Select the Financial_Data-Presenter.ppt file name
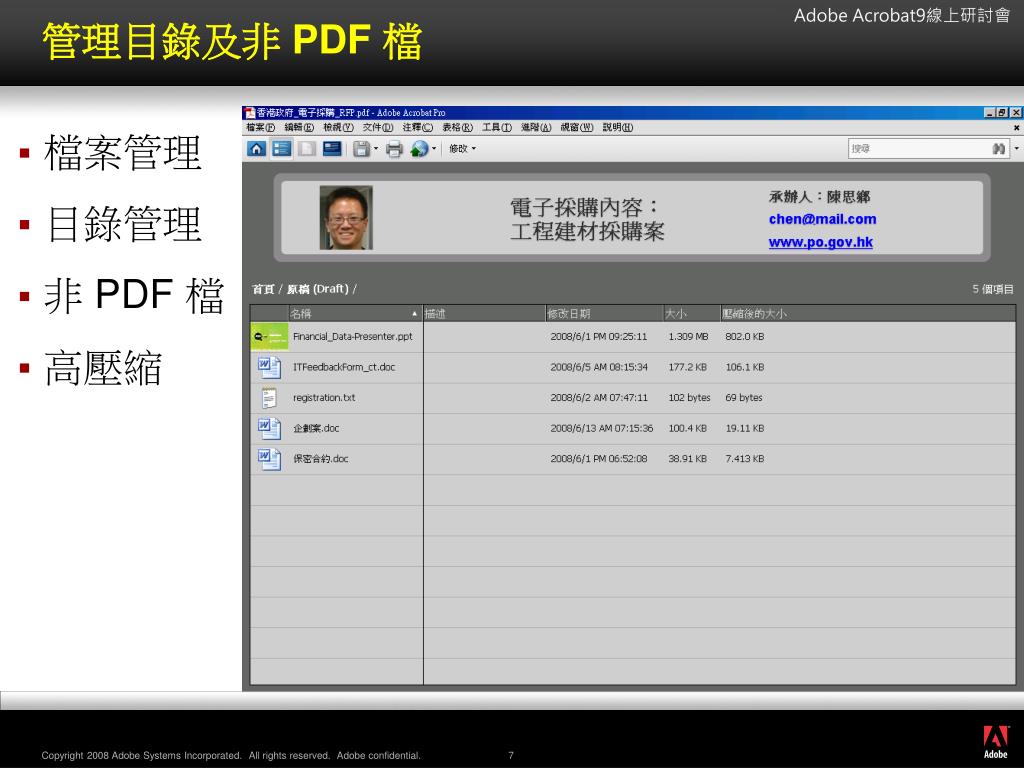 click(x=353, y=336)
